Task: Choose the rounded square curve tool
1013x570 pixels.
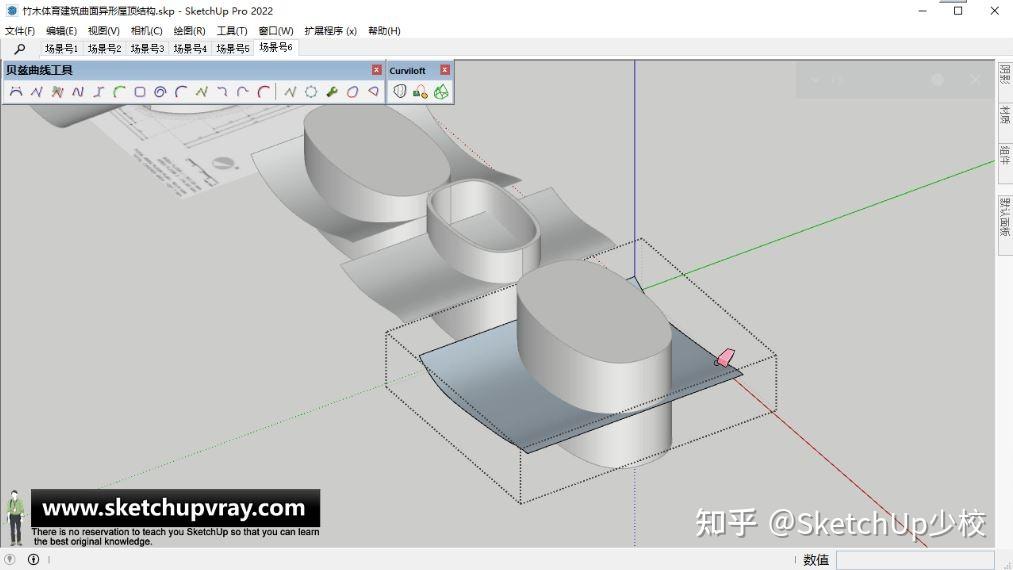Action: point(140,92)
